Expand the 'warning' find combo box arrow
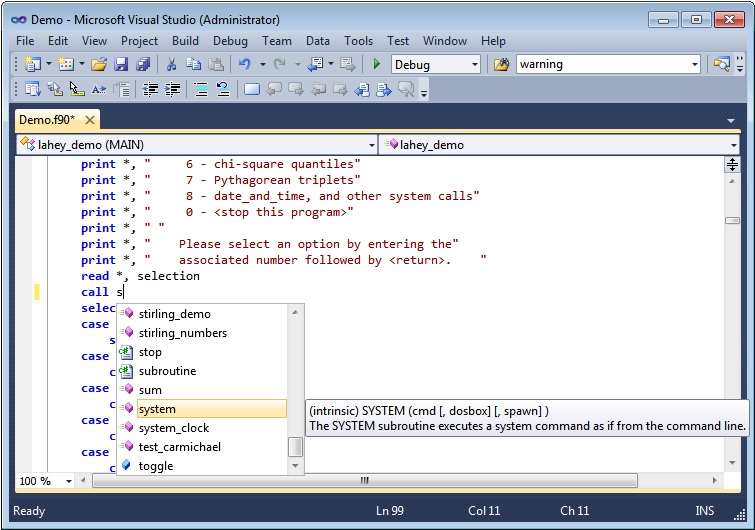The width and height of the screenshot is (755, 530). coord(694,64)
